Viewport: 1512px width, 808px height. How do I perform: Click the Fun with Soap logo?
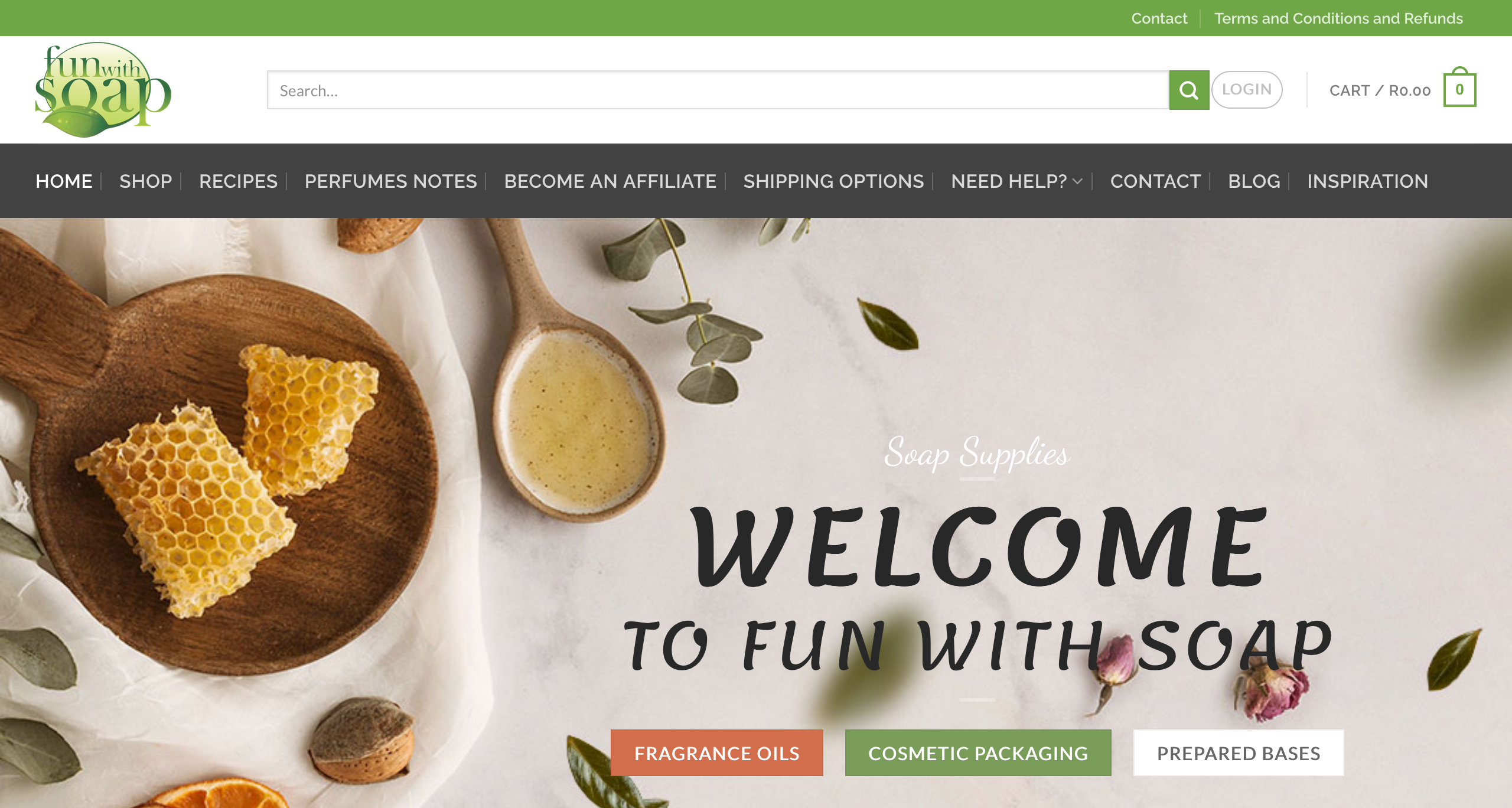tap(103, 90)
